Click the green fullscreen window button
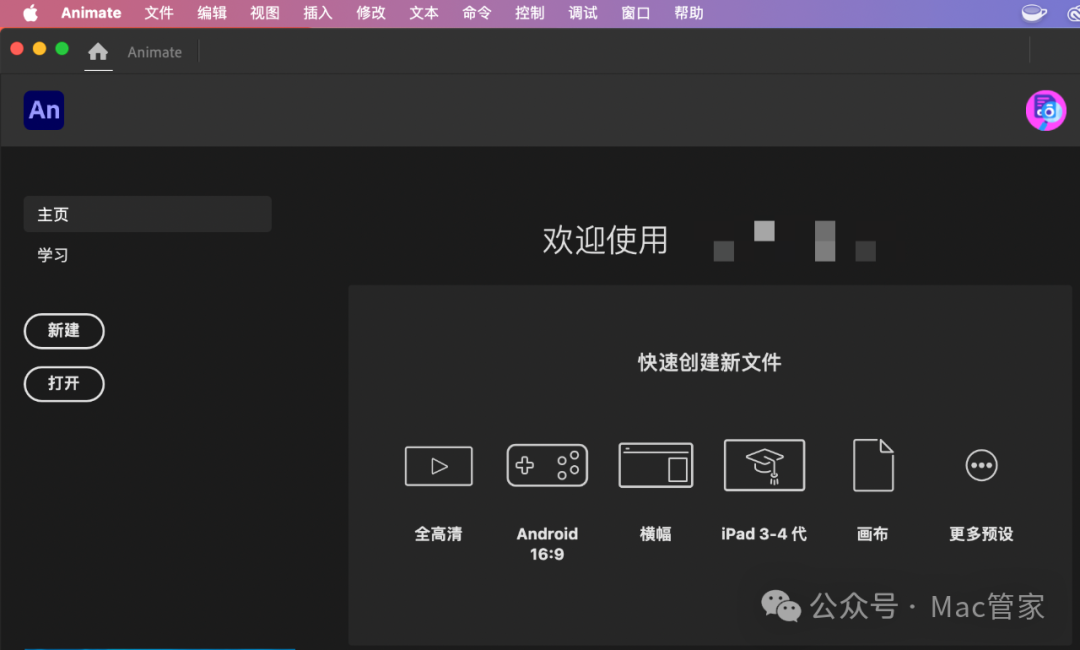Screen dimensions: 1080x650 pyautogui.click(x=62, y=48)
